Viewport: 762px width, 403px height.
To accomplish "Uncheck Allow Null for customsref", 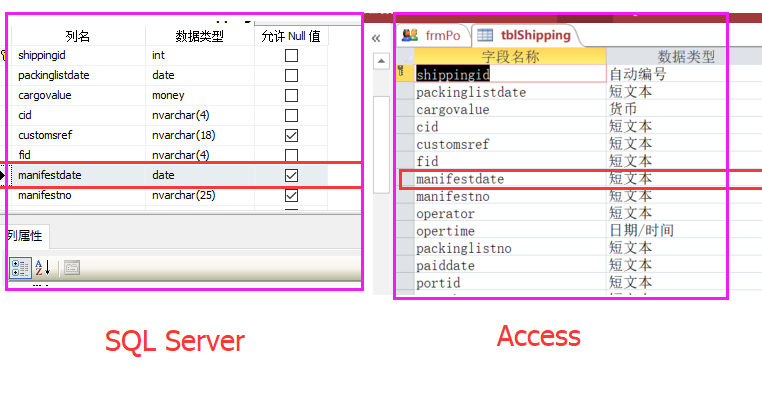I will click(292, 135).
